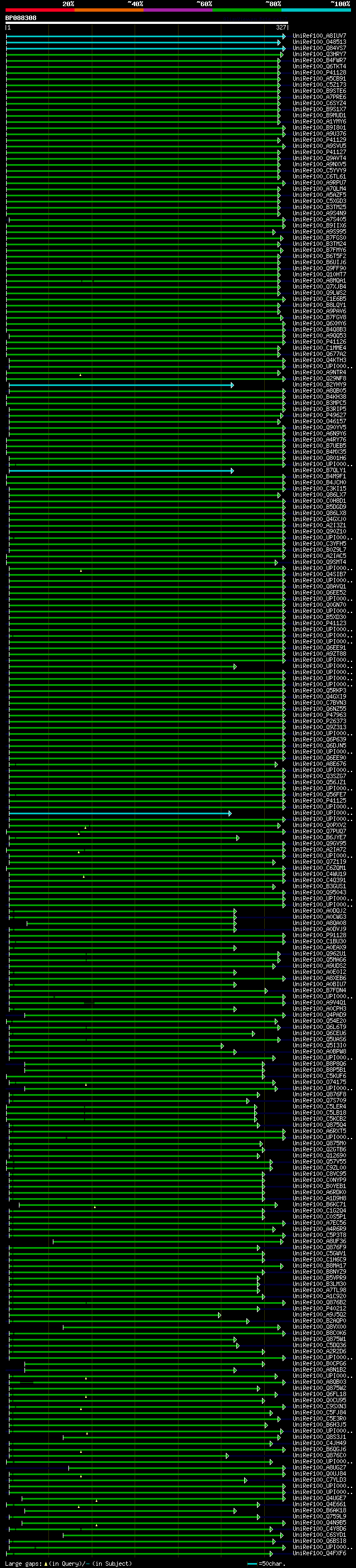Click the white query bar spanning 1 to 327

click(147, 23)
